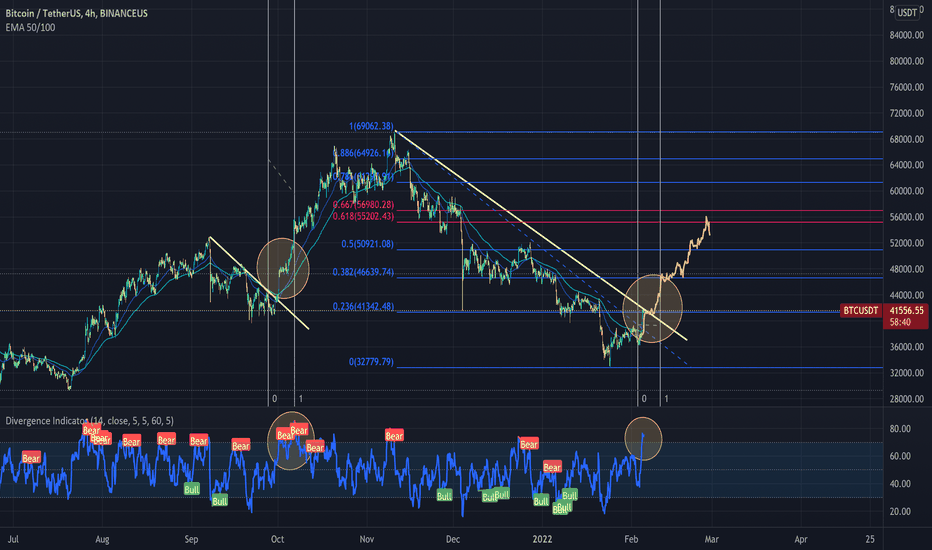This screenshot has width=932, height=550.
Task: Click the 58:40 bar countdown timer
Action: tap(900, 322)
